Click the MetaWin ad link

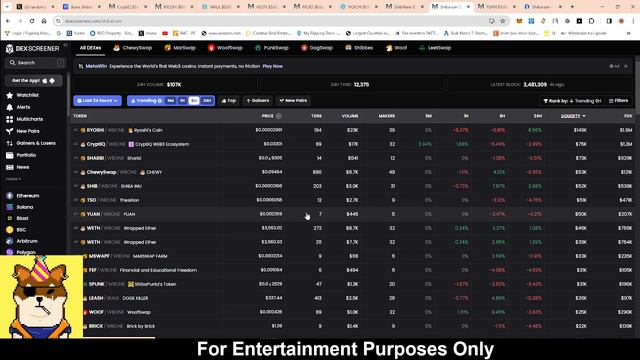[96, 66]
